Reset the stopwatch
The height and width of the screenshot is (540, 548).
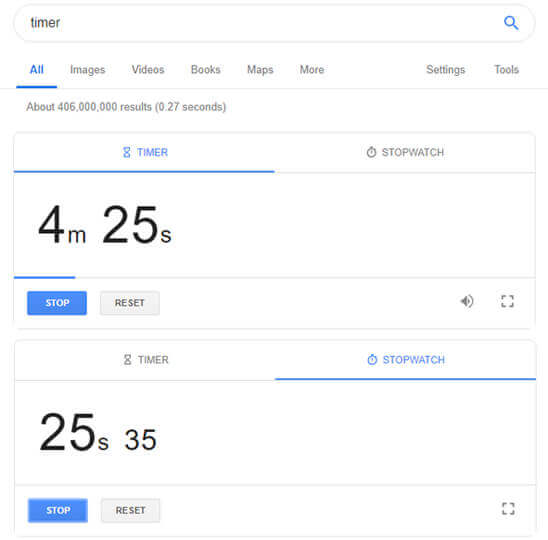(x=130, y=510)
